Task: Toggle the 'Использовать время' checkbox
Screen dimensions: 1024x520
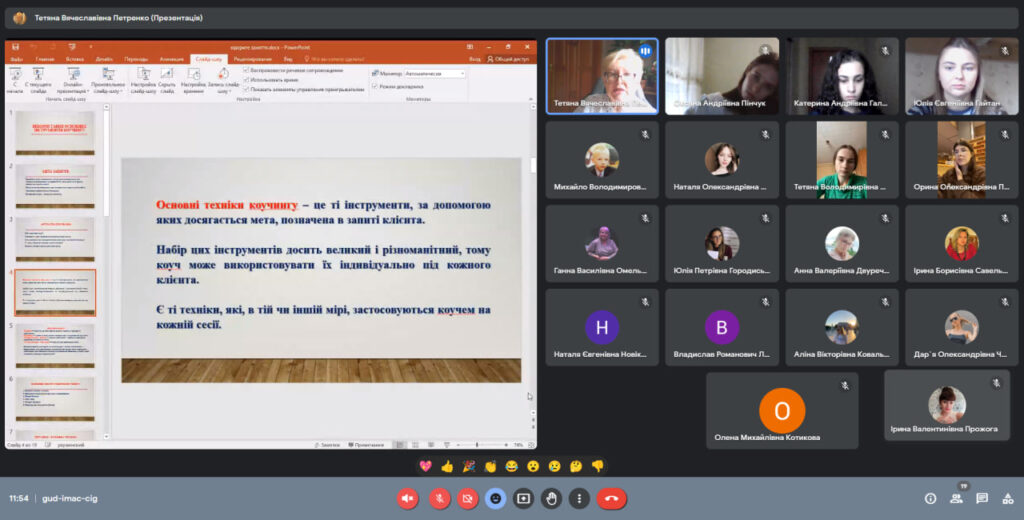Action: [x=247, y=79]
